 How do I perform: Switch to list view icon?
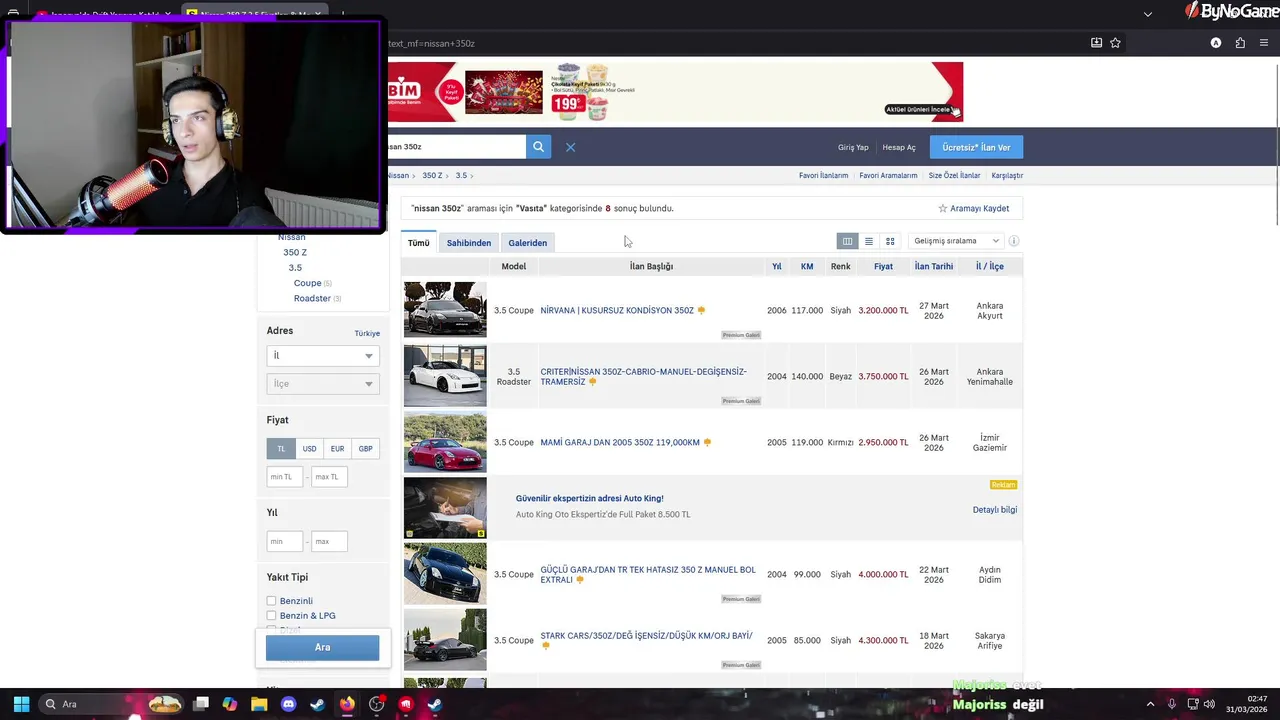(869, 241)
